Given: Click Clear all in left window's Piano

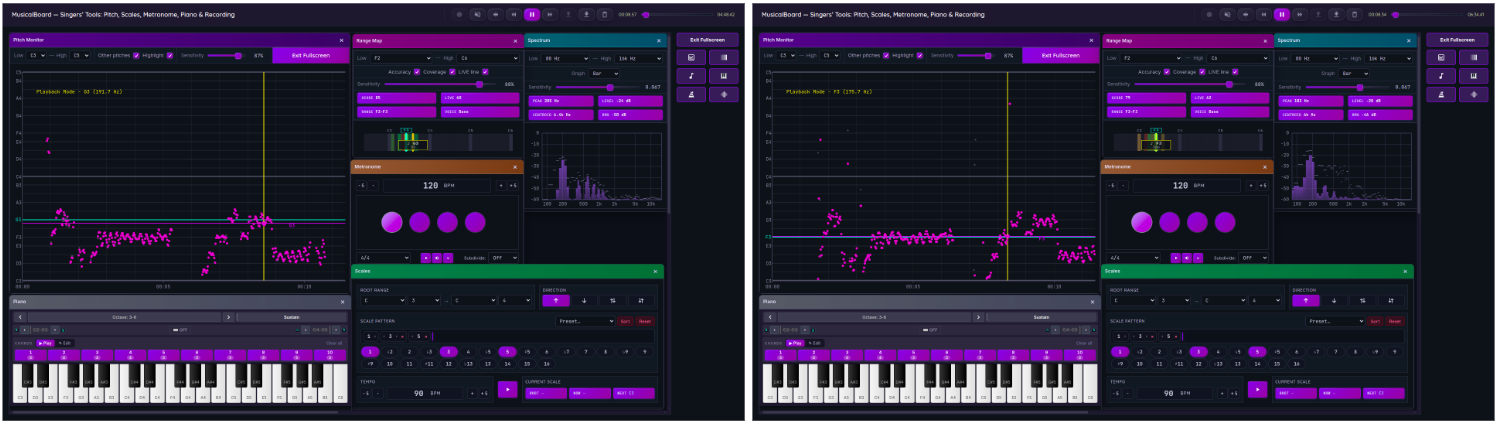Looking at the screenshot, I should 333,343.
